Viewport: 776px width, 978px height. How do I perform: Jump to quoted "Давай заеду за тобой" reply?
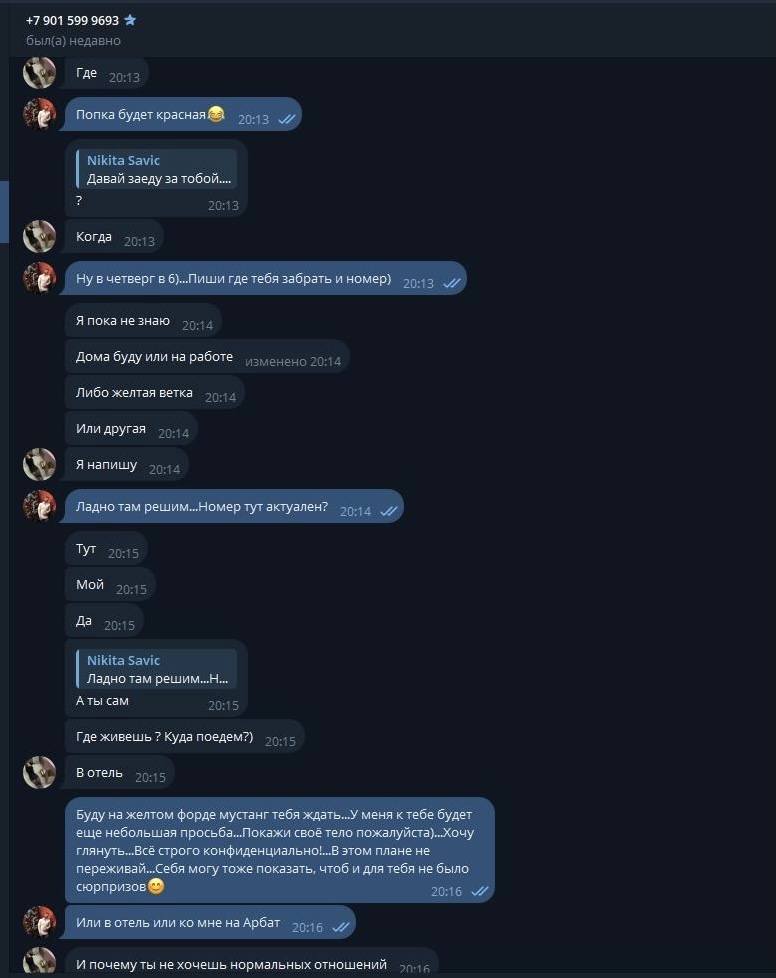157,169
